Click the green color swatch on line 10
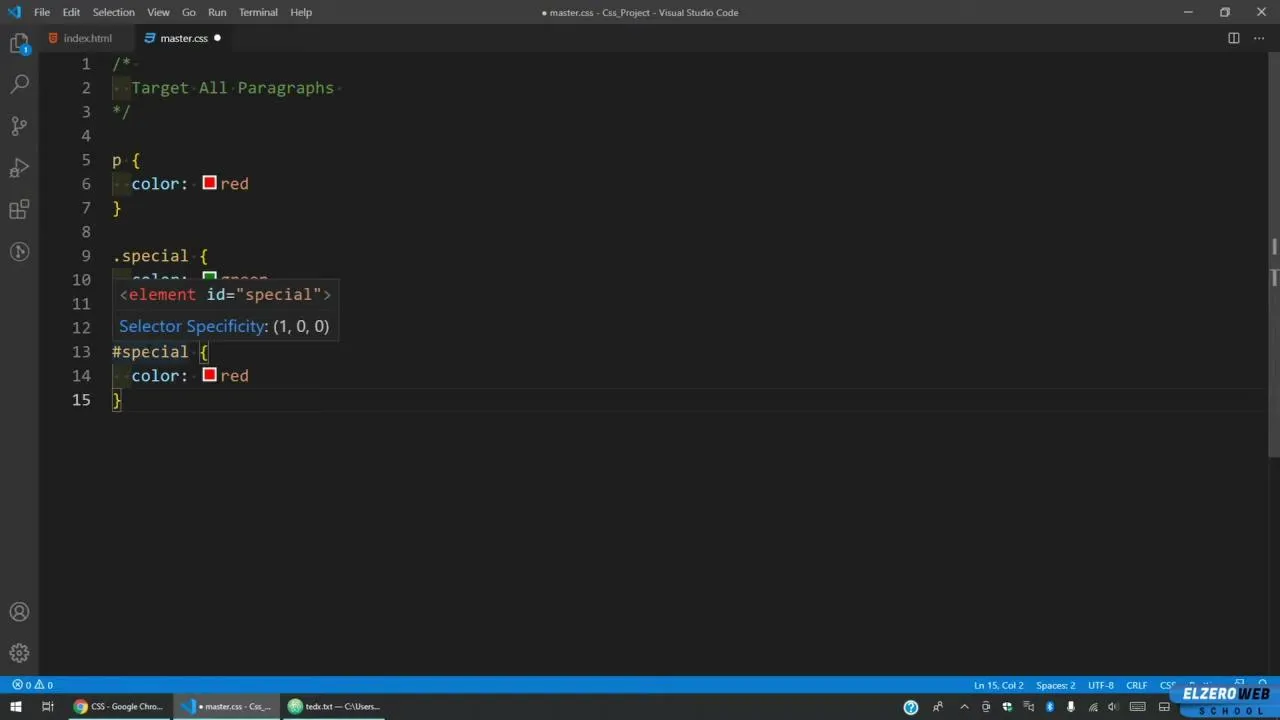Image resolution: width=1280 pixels, height=720 pixels. point(209,277)
